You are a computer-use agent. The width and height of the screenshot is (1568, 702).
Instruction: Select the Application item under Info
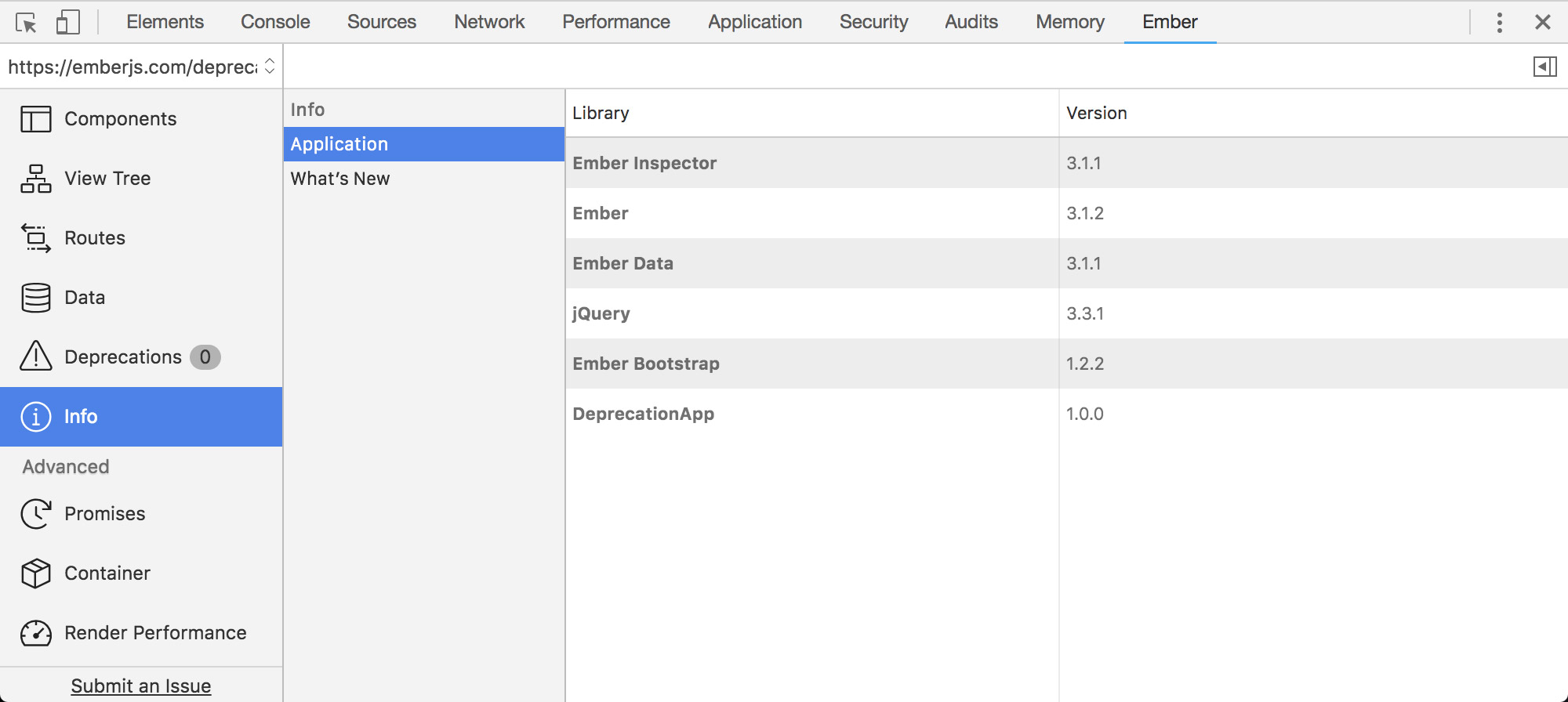pos(424,144)
